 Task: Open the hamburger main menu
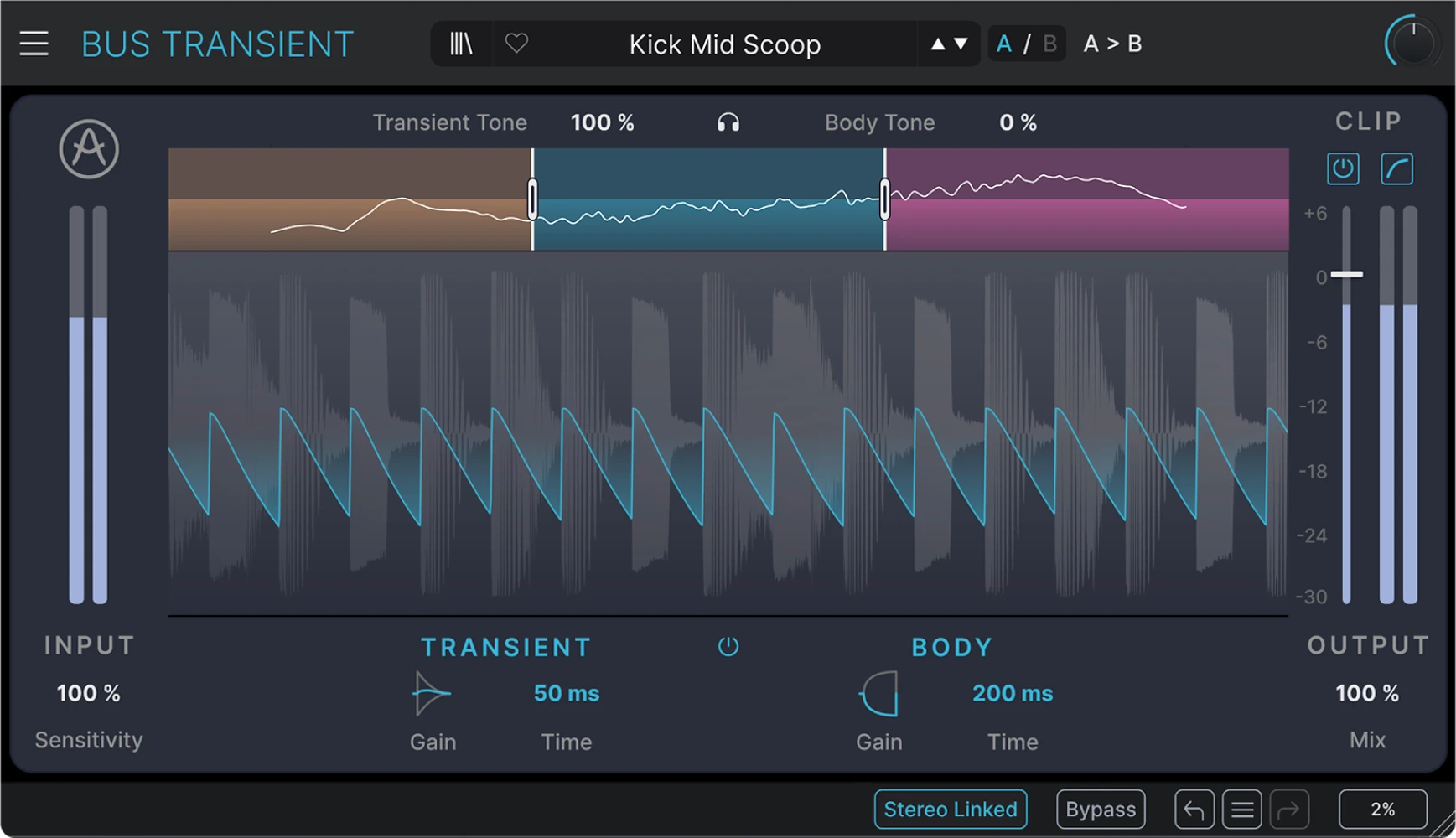[34, 43]
